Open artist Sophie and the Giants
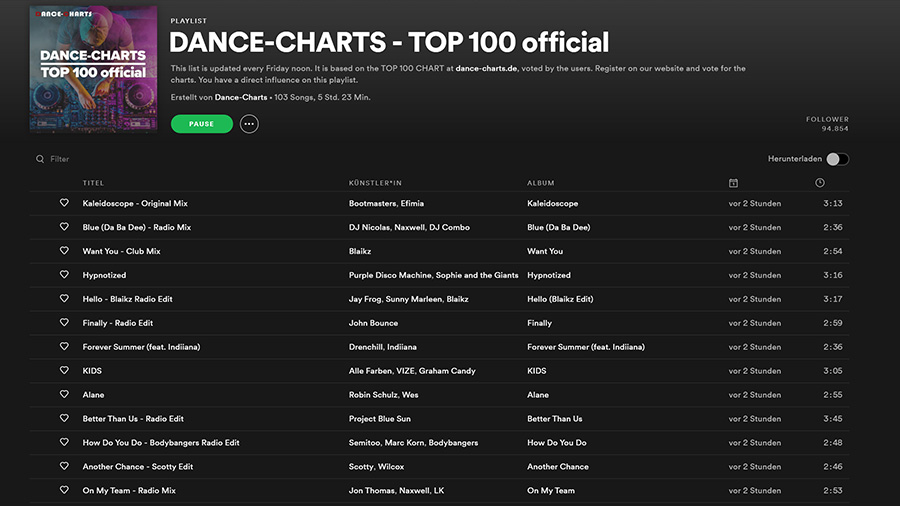The width and height of the screenshot is (900, 506). tap(477, 275)
